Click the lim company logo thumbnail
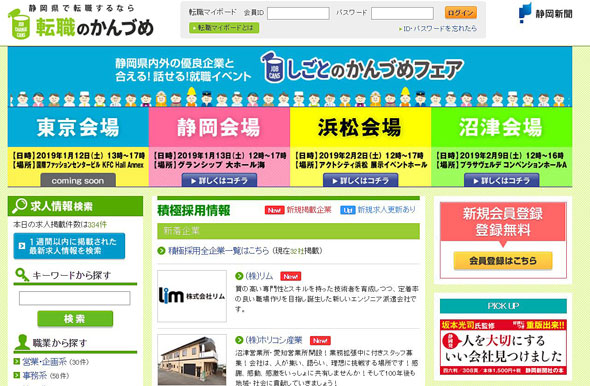Image resolution: width=590 pixels, height=386 pixels. tap(192, 296)
